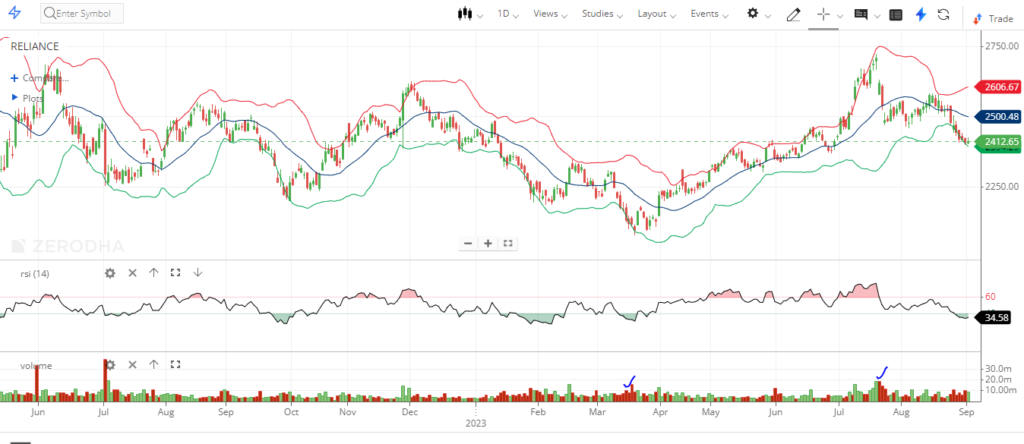1024x444 pixels.
Task: Click the 2606.67 upper band price label
Action: pos(997,87)
